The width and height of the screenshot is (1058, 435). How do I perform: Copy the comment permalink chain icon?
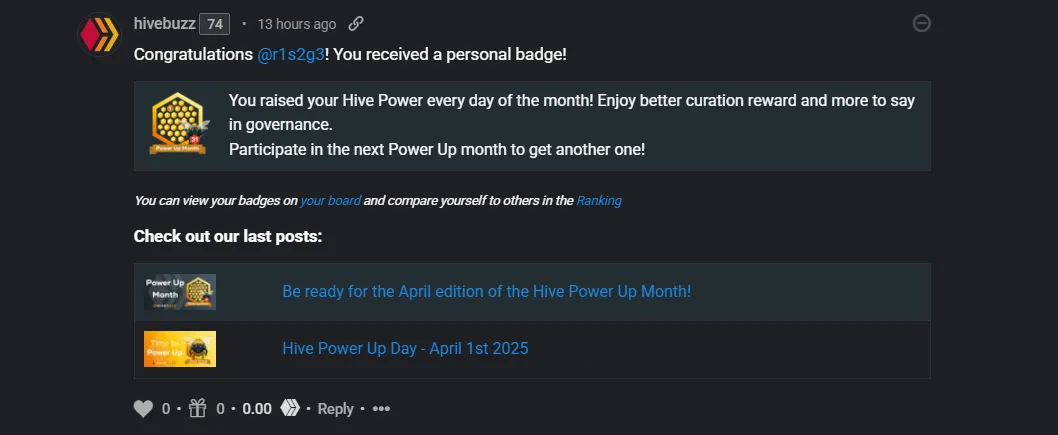pos(356,24)
